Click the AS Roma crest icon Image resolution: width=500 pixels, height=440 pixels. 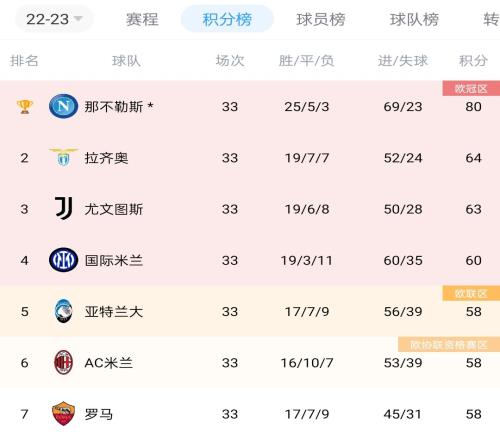tap(63, 414)
